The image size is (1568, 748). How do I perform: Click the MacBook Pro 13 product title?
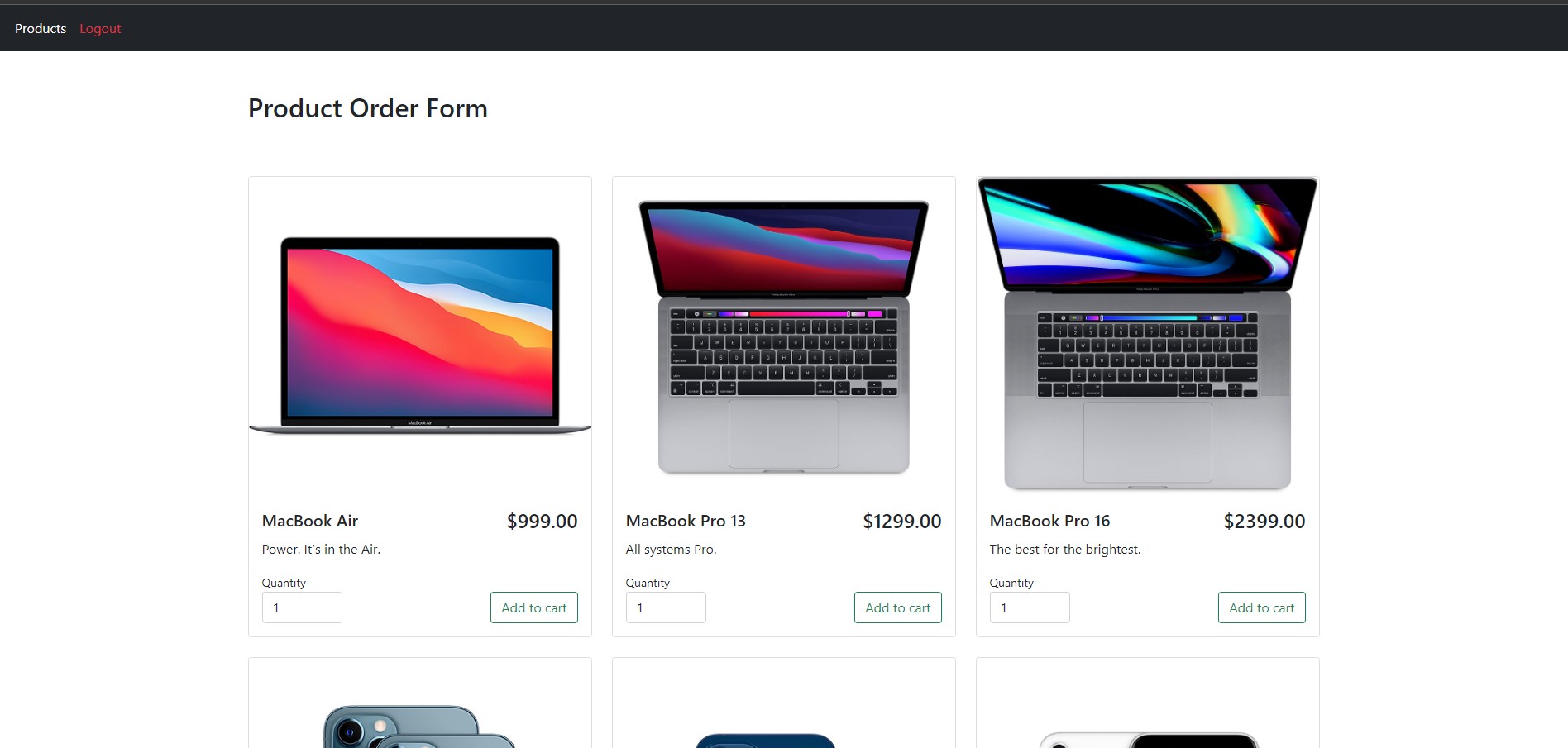(x=686, y=521)
